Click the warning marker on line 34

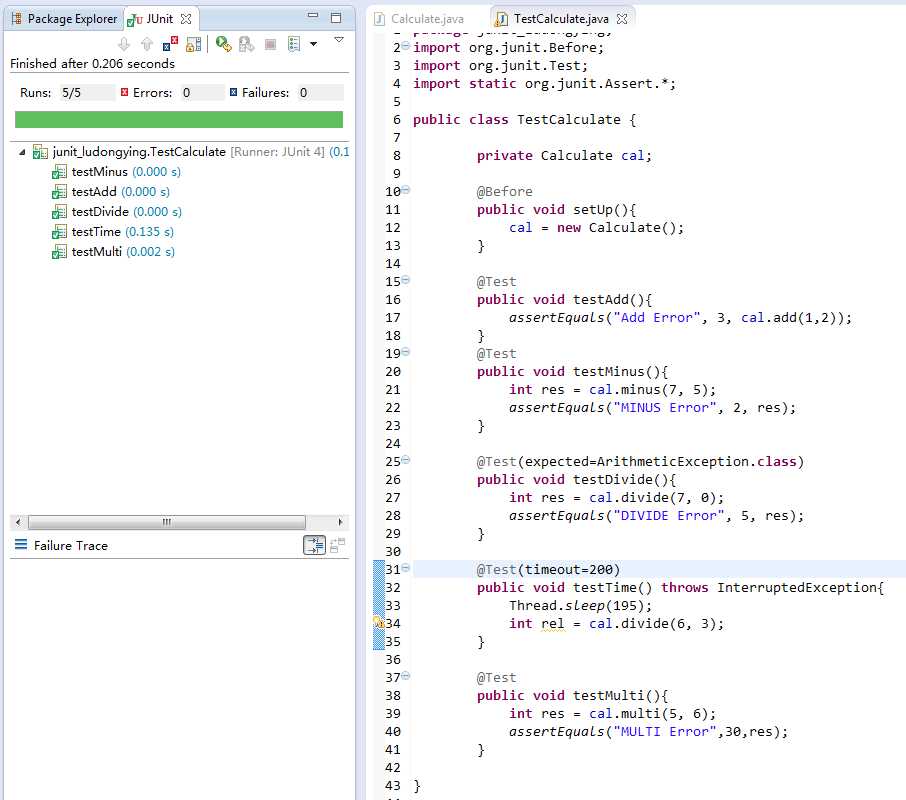[x=379, y=623]
